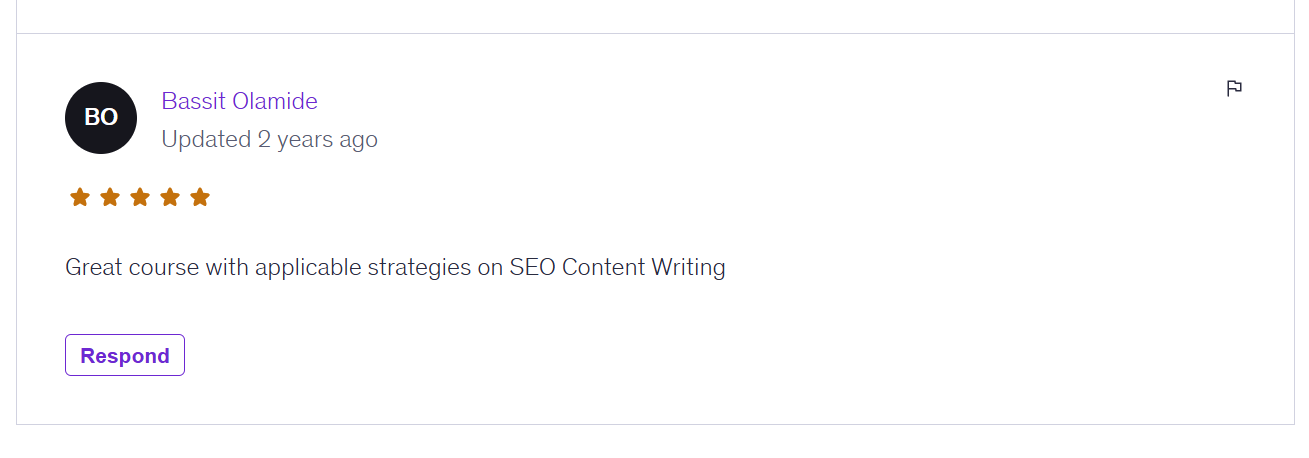Click the second star in the rating
1309x458 pixels.
click(x=110, y=197)
